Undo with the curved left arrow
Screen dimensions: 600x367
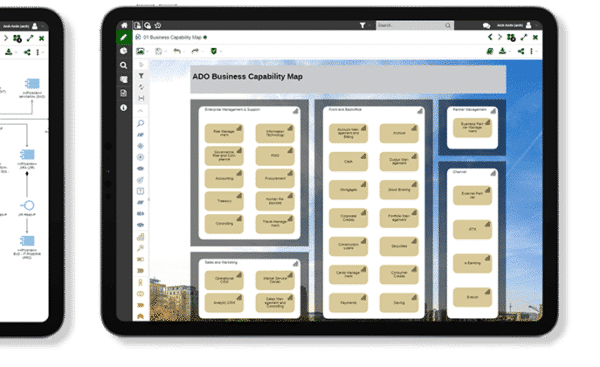click(177, 51)
